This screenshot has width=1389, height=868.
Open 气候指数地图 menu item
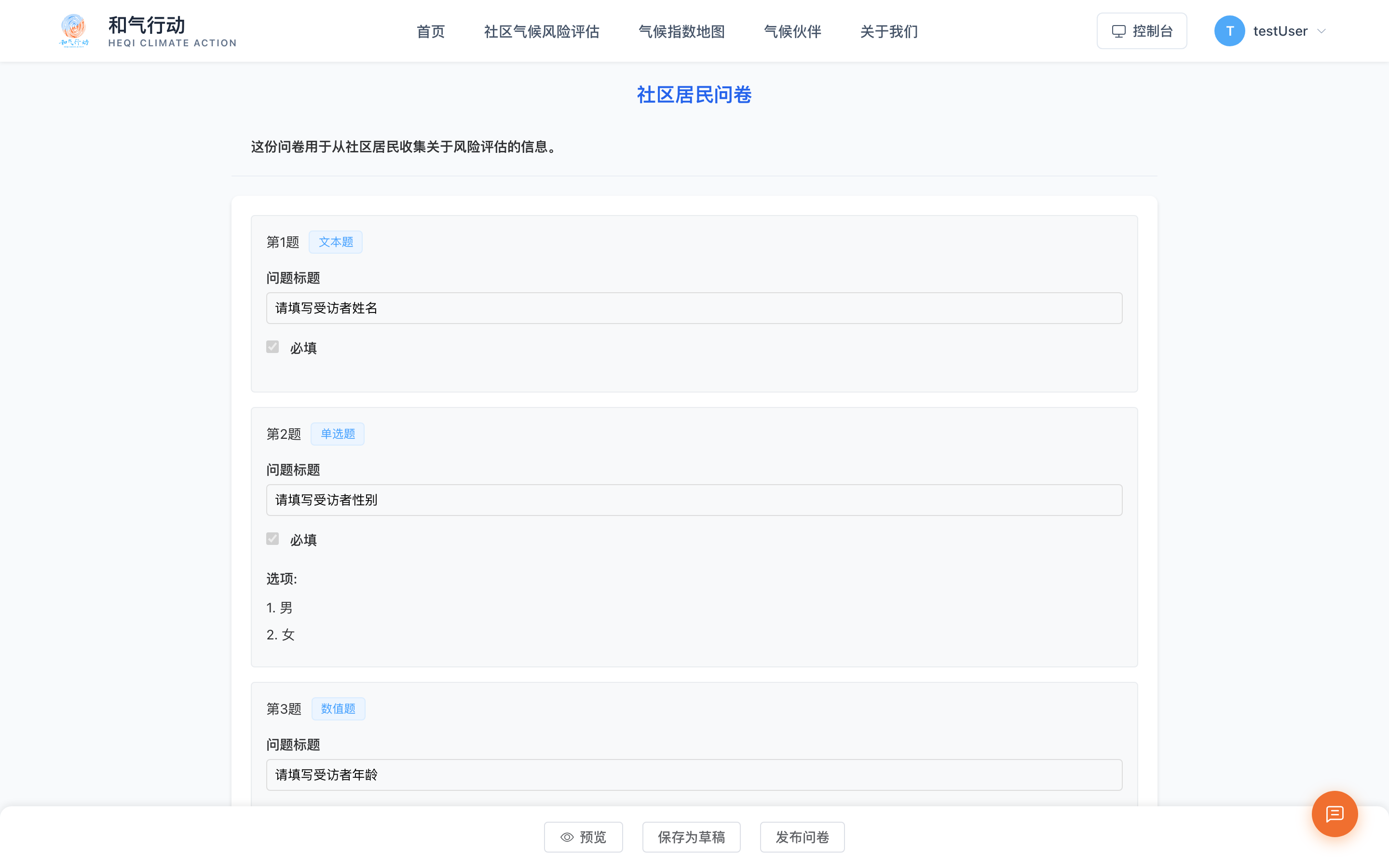[x=681, y=31]
